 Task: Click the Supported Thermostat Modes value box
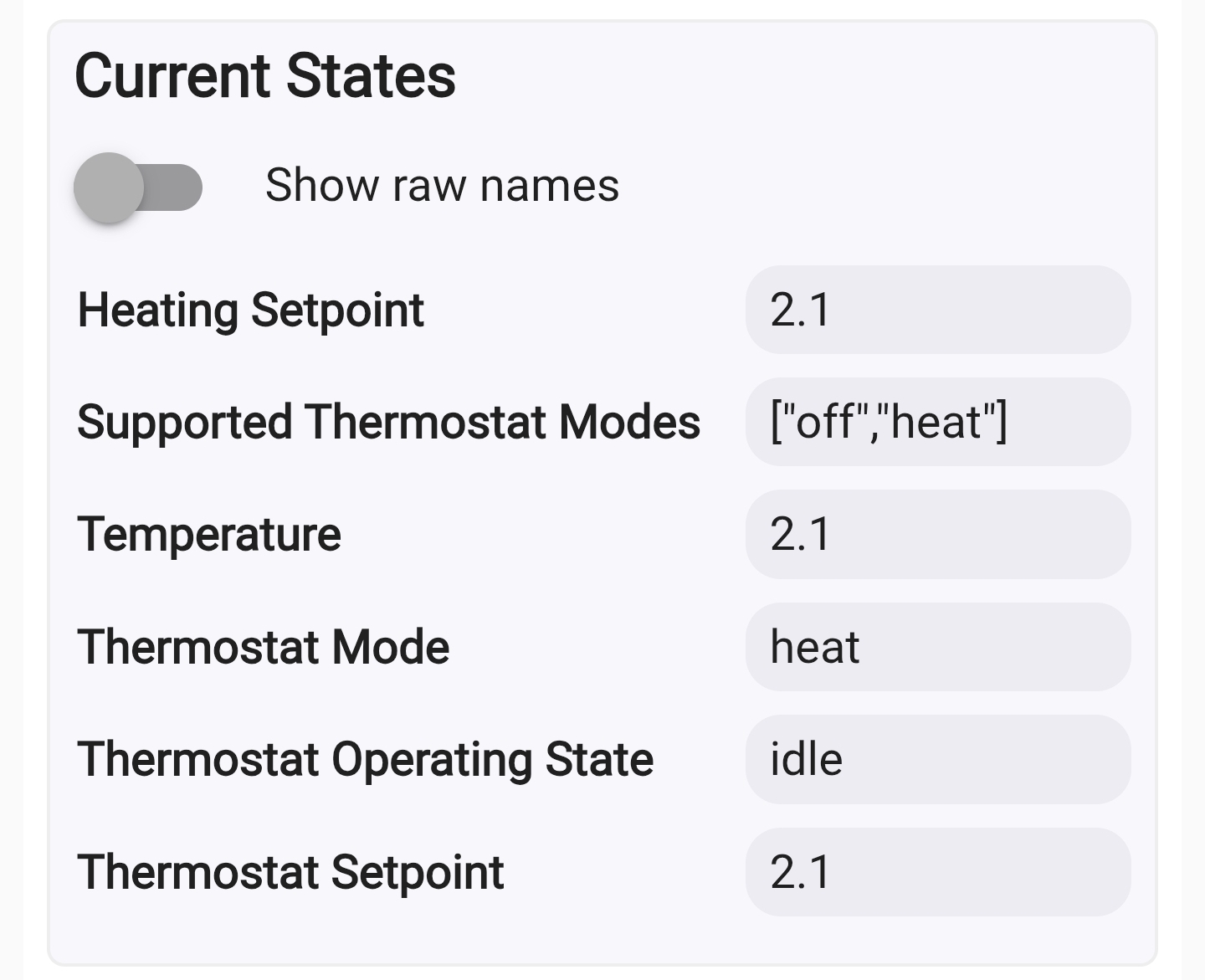point(937,422)
